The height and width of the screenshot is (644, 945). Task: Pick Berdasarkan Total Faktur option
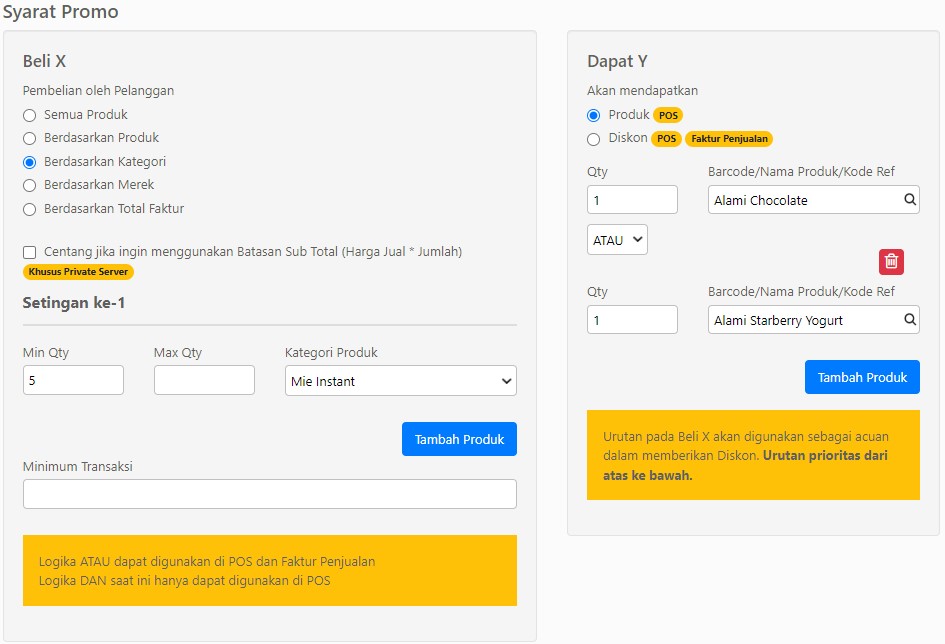30,210
